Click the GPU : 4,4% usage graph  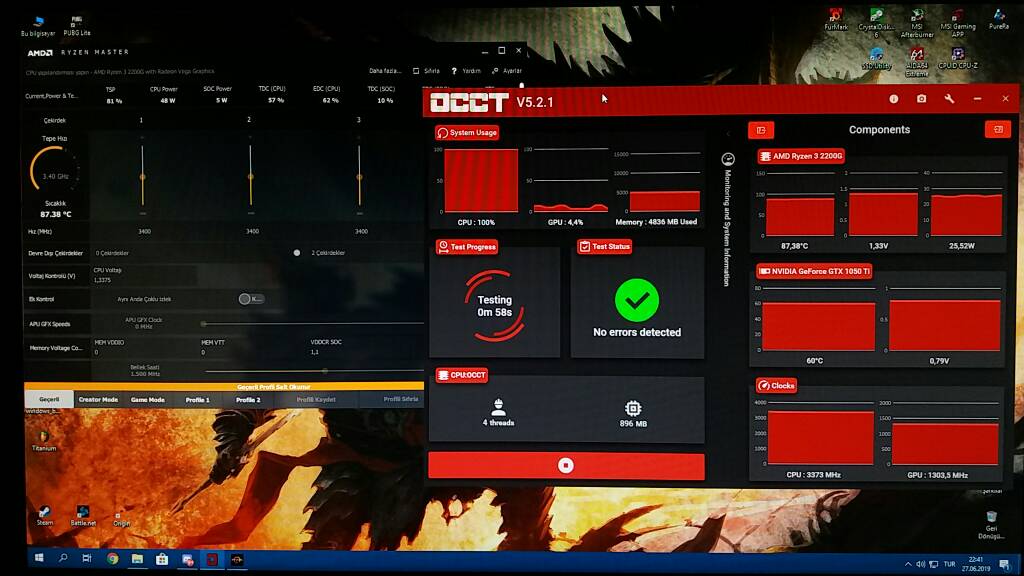pyautogui.click(x=571, y=181)
